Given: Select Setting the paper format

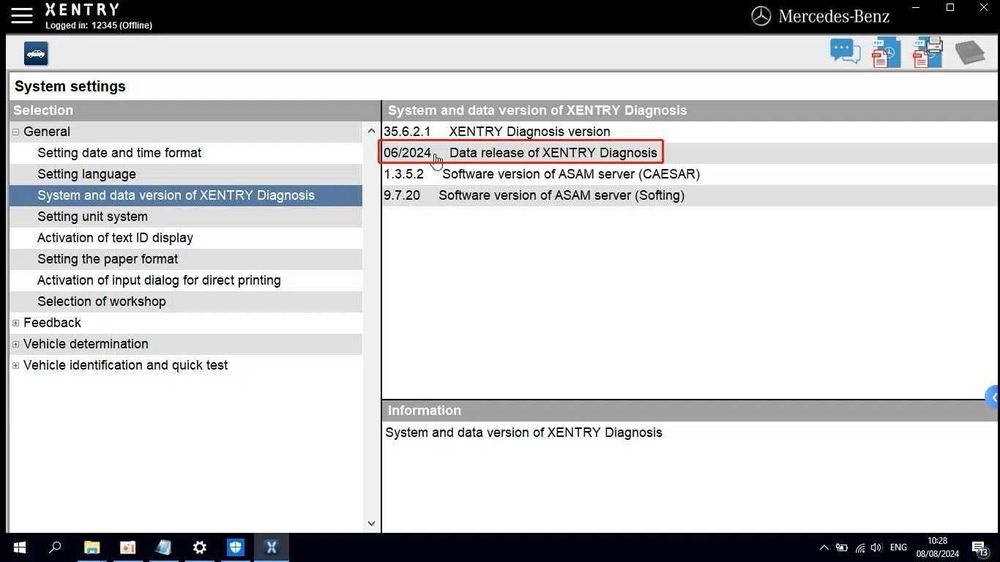Looking at the screenshot, I should coord(186,259).
